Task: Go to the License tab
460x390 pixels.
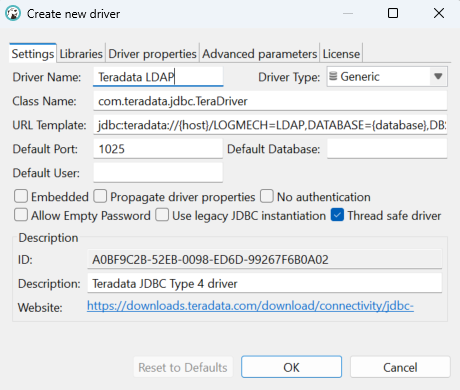Action: tap(341, 54)
